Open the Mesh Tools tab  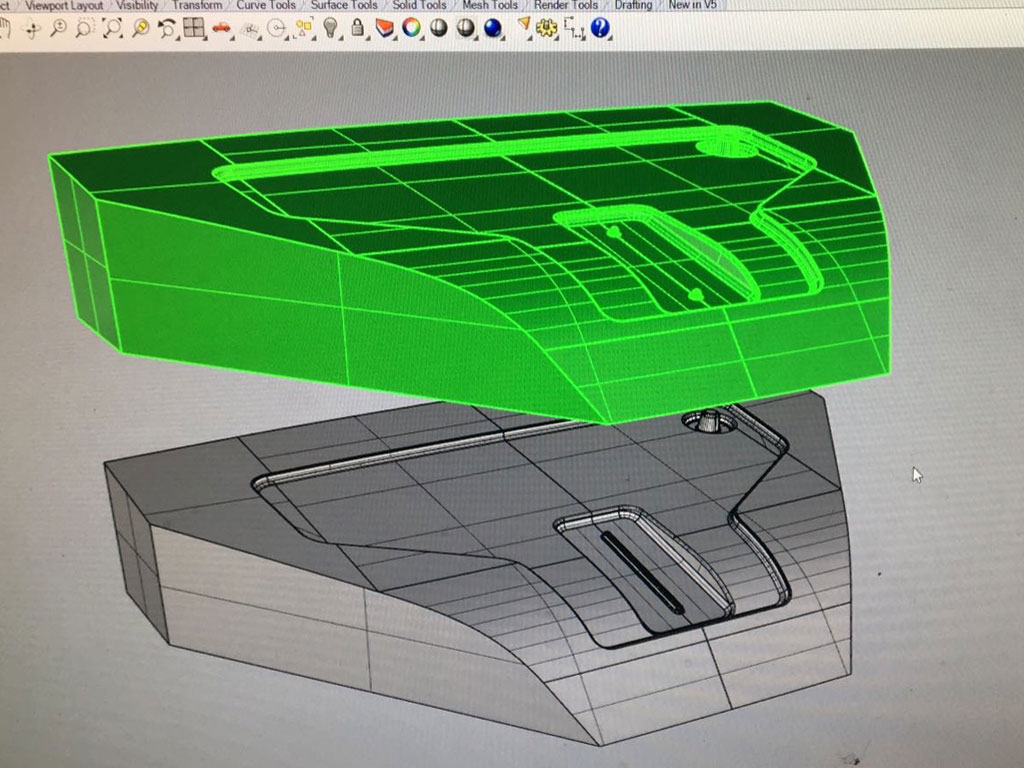(490, 5)
